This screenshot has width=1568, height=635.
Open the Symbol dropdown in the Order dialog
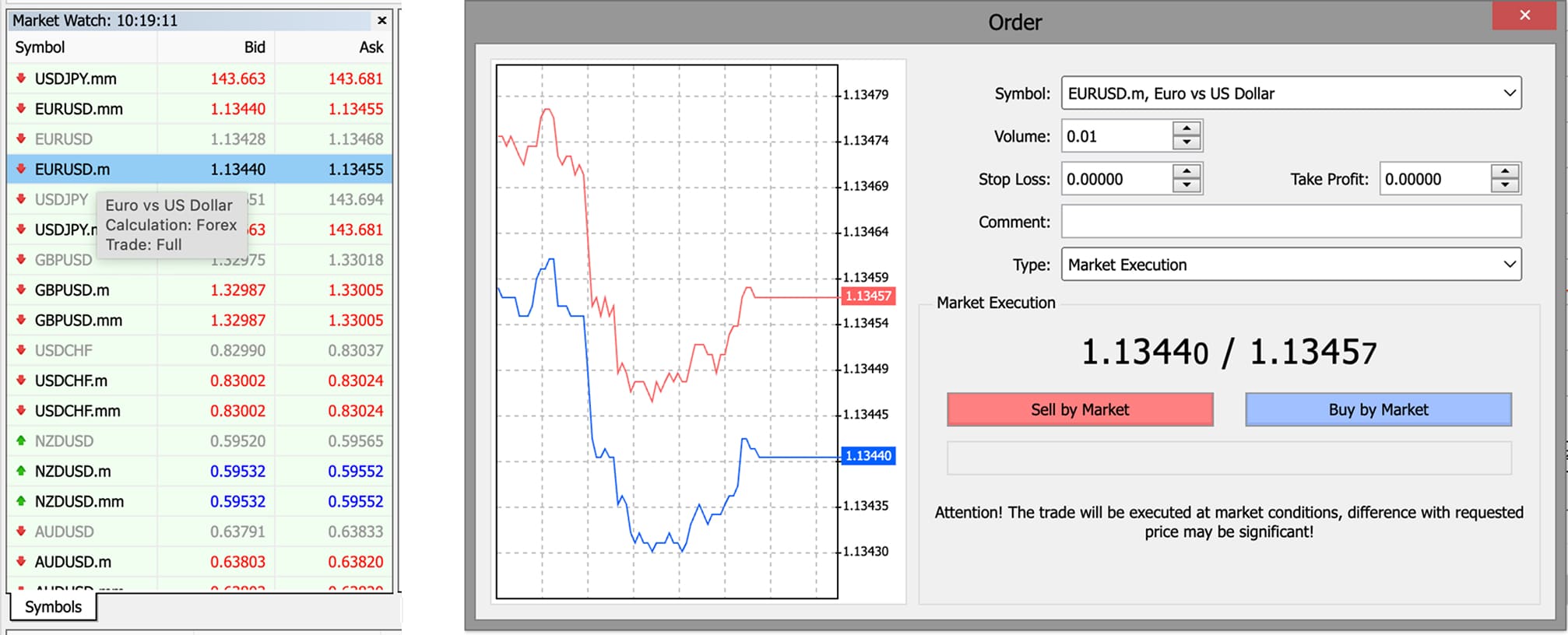tap(1509, 93)
